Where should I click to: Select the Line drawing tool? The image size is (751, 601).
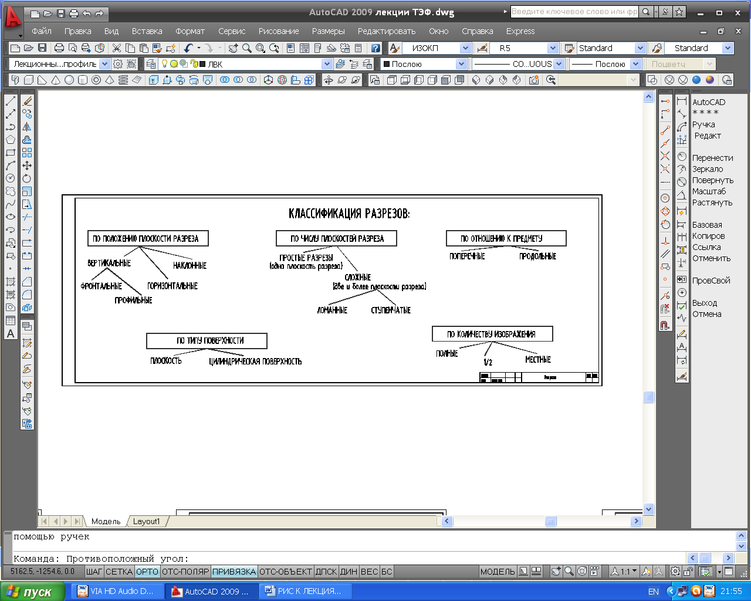pyautogui.click(x=10, y=101)
